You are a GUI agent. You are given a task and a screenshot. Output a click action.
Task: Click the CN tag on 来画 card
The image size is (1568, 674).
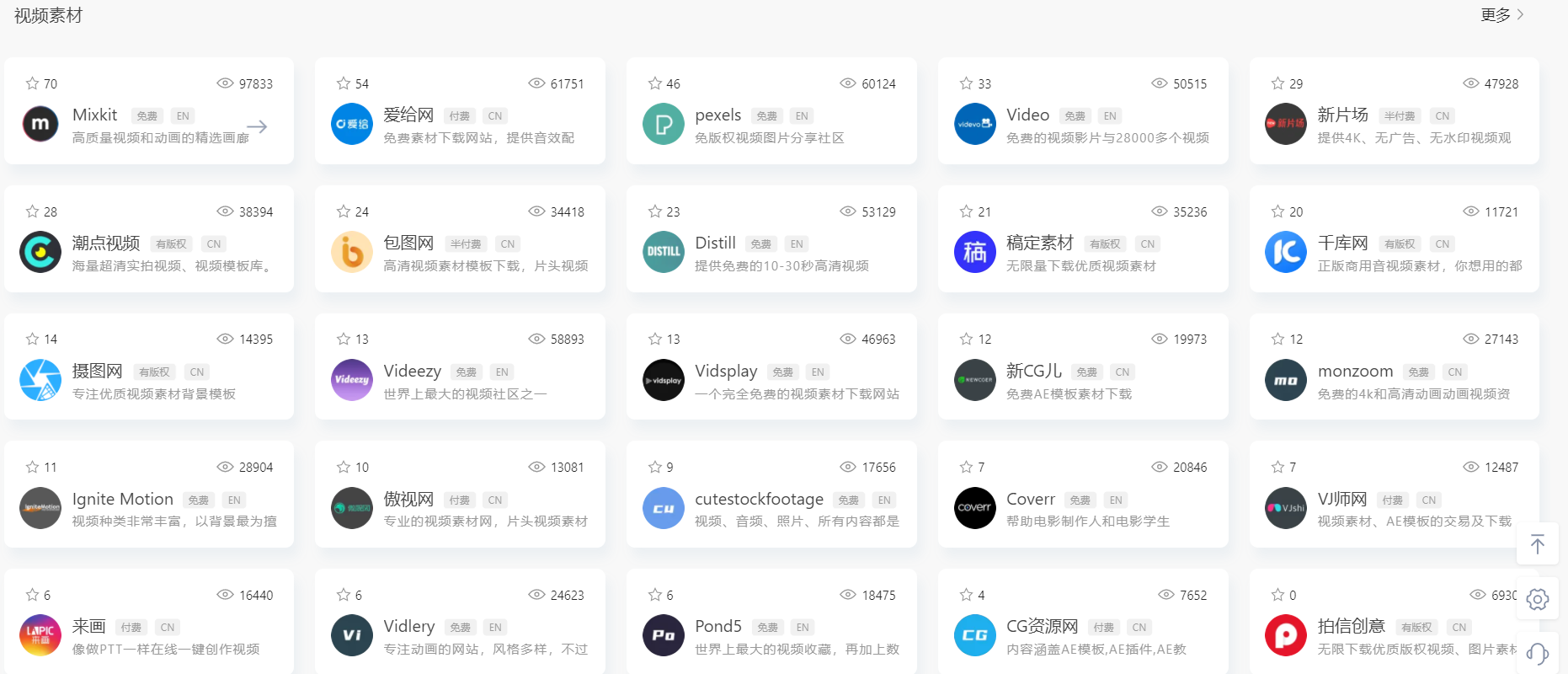[168, 628]
